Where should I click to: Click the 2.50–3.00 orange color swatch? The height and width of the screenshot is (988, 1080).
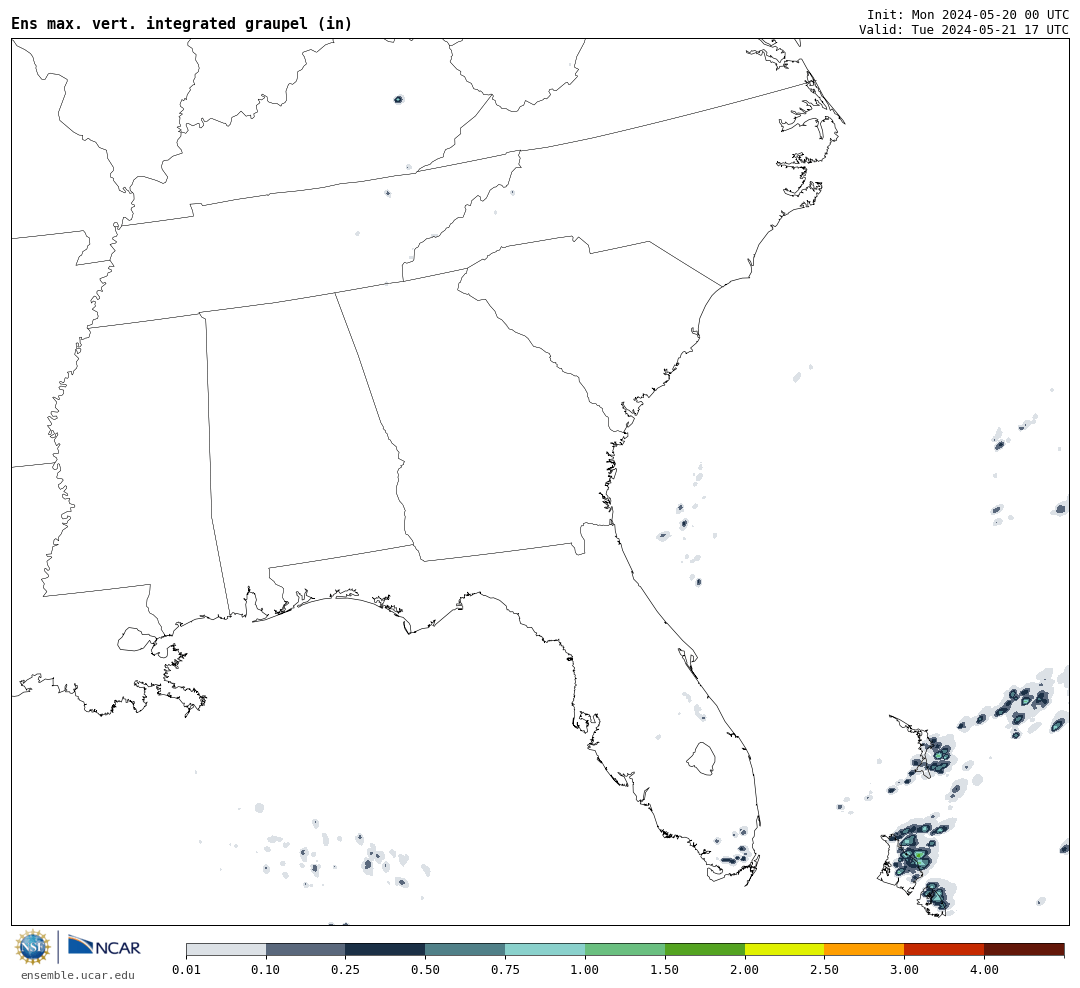(x=864, y=949)
